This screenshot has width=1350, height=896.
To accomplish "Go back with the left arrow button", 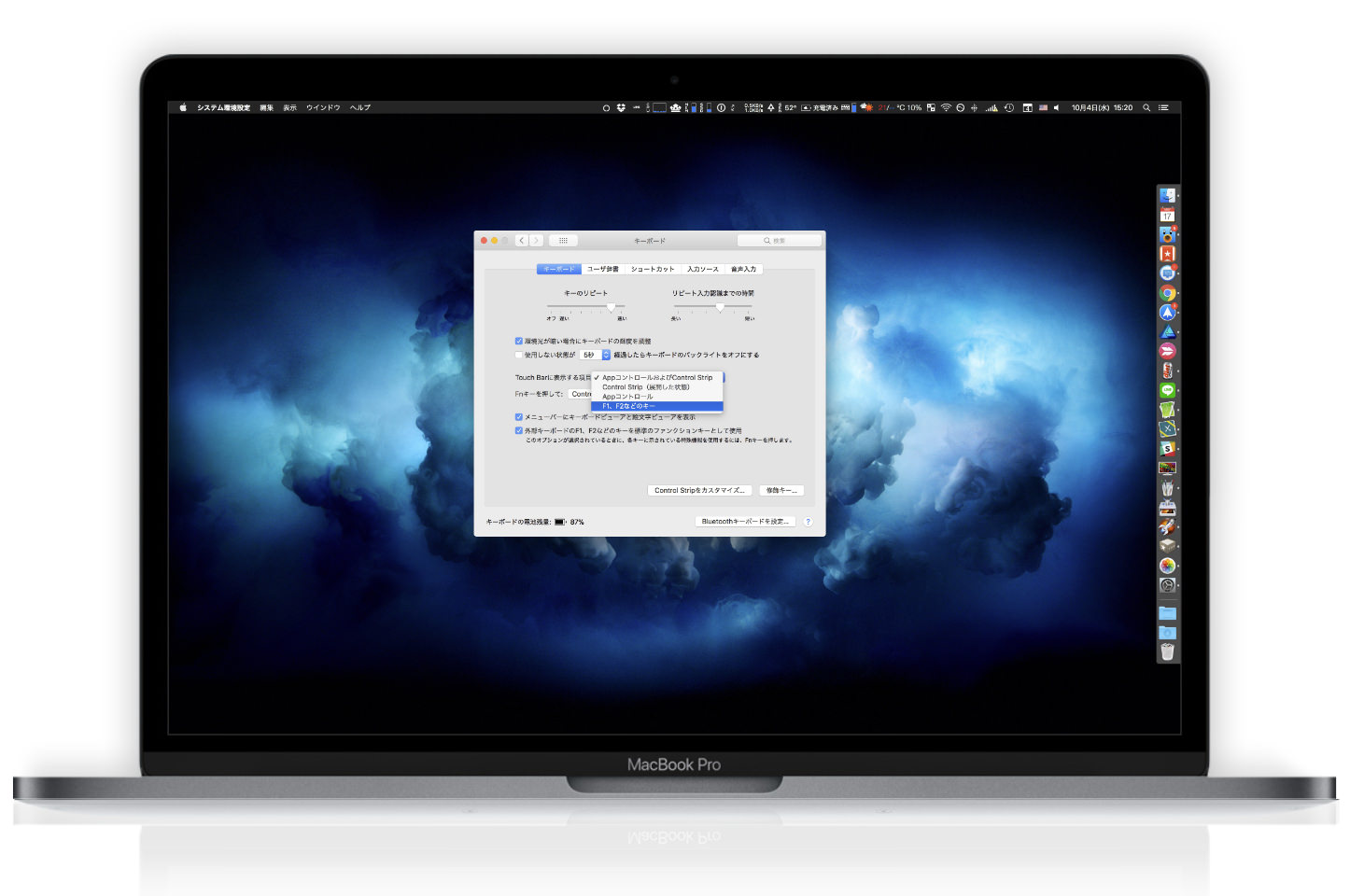I will (x=522, y=241).
